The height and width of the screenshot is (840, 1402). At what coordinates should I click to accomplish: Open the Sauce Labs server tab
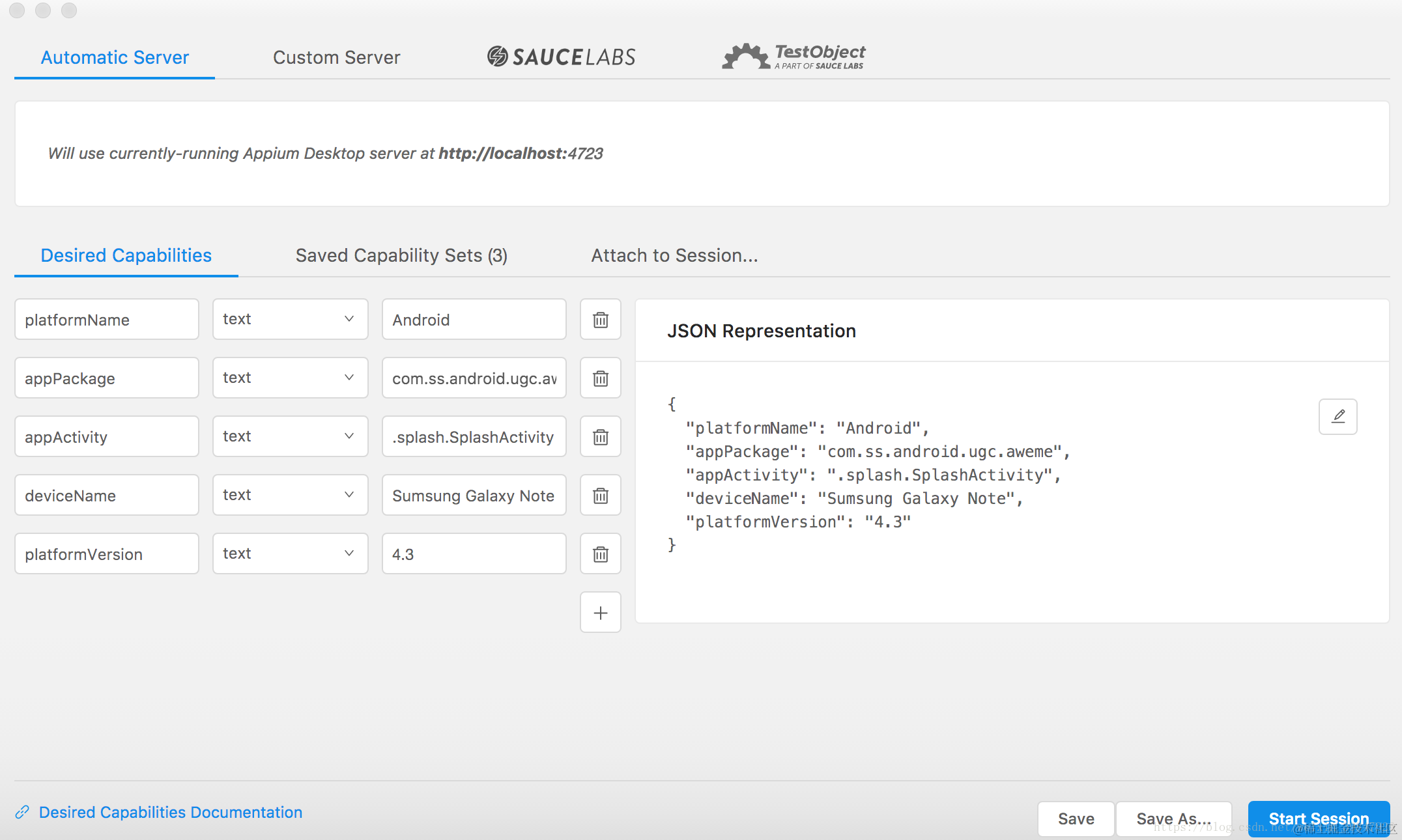(x=561, y=57)
